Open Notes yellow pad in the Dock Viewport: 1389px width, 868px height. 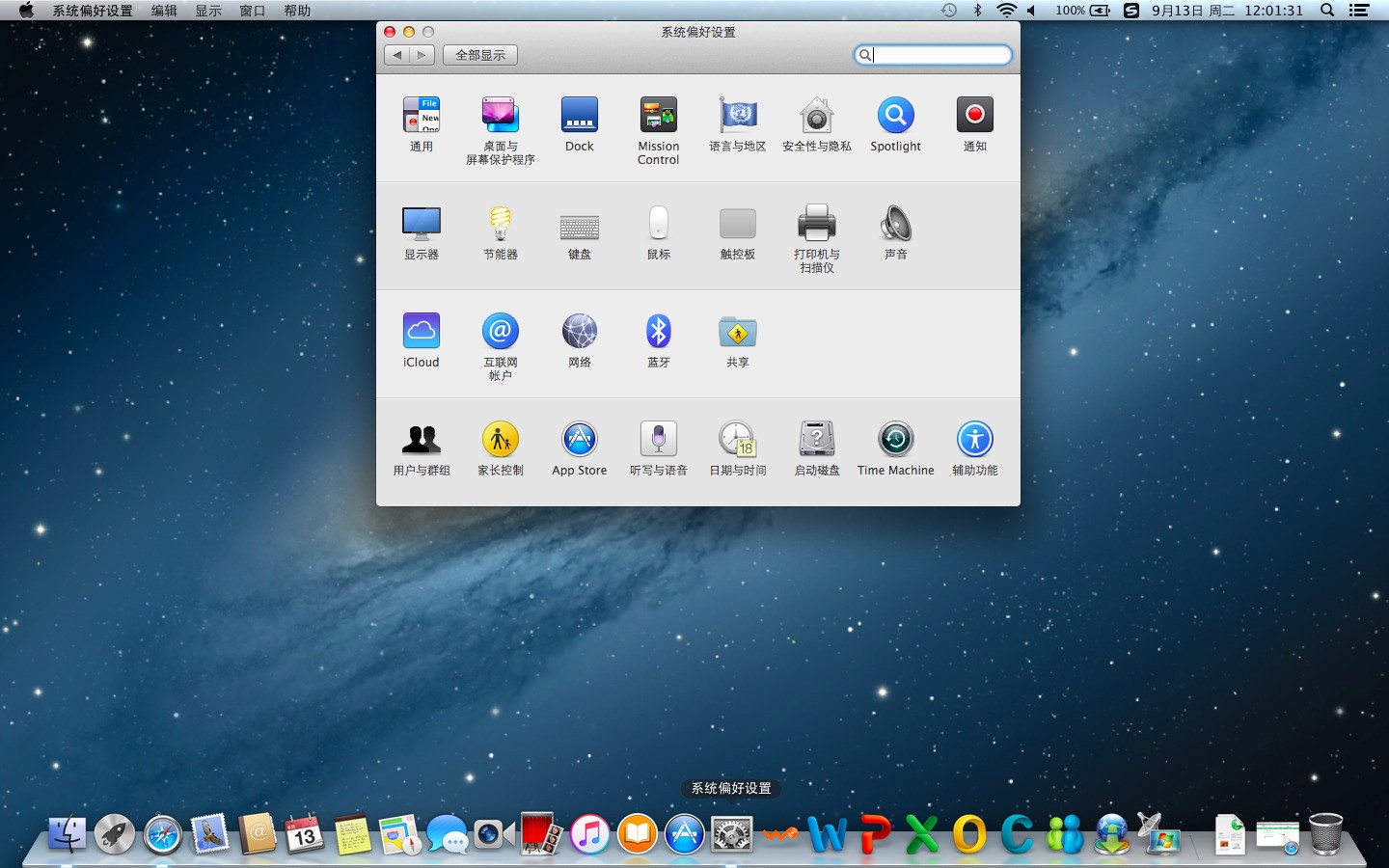click(352, 834)
